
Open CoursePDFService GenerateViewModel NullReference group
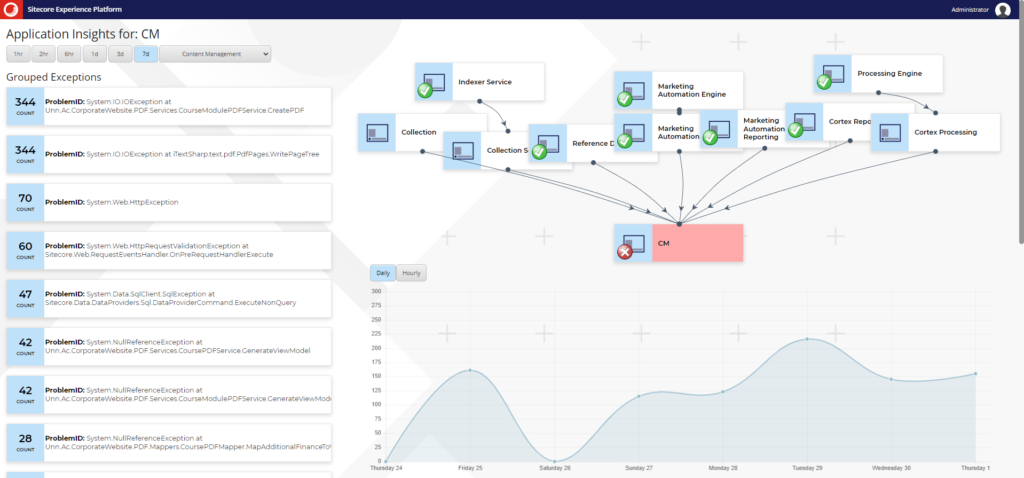pyautogui.click(x=168, y=346)
